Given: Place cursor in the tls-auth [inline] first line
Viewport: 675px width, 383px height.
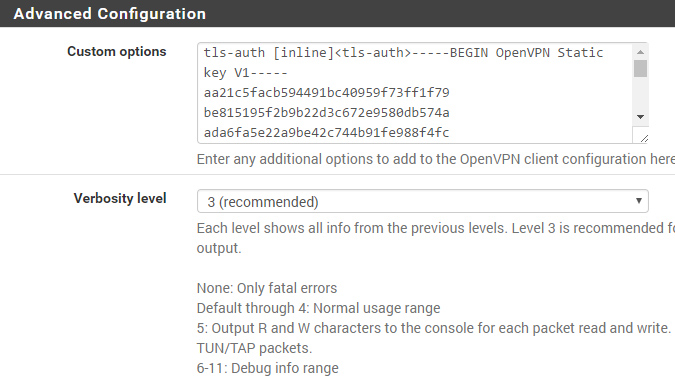Looking at the screenshot, I should [403, 53].
